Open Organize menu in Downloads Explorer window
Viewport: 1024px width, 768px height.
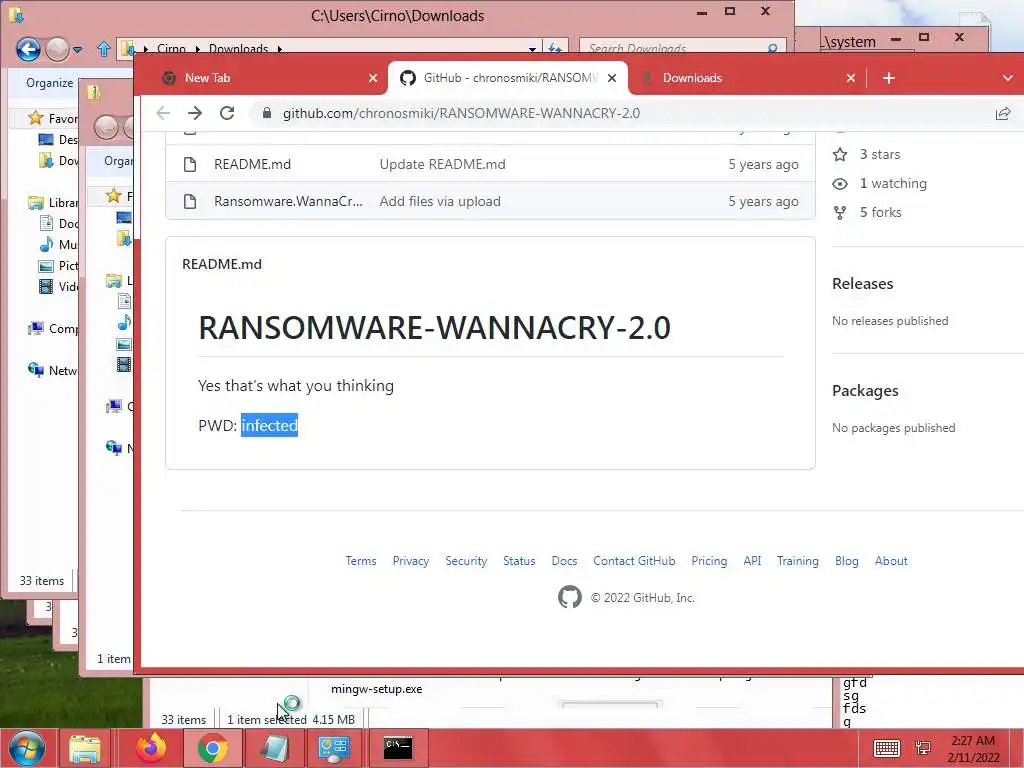tap(49, 83)
